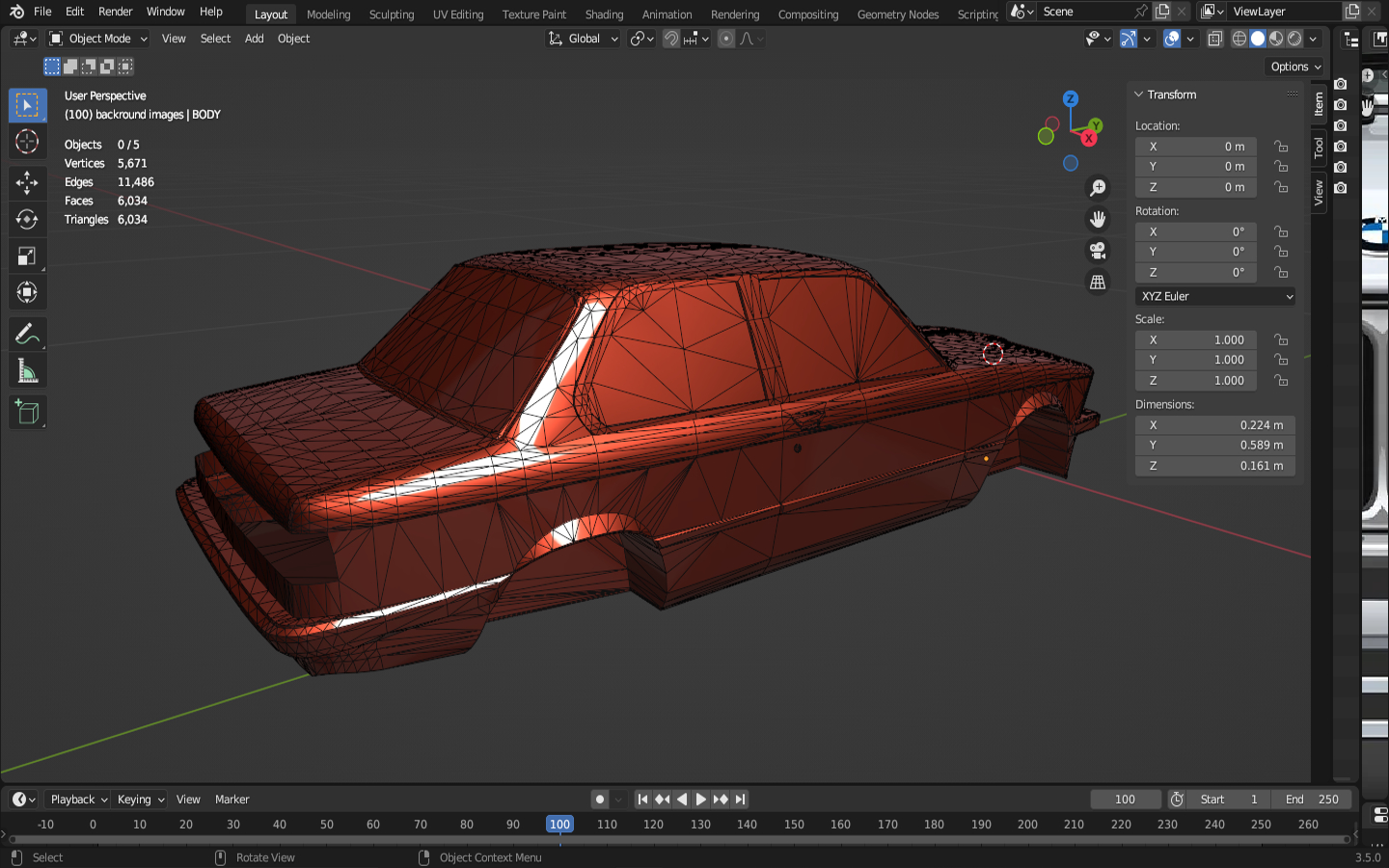The image size is (1389, 868).
Task: Open the Object Mode dropdown
Action: tap(98, 39)
